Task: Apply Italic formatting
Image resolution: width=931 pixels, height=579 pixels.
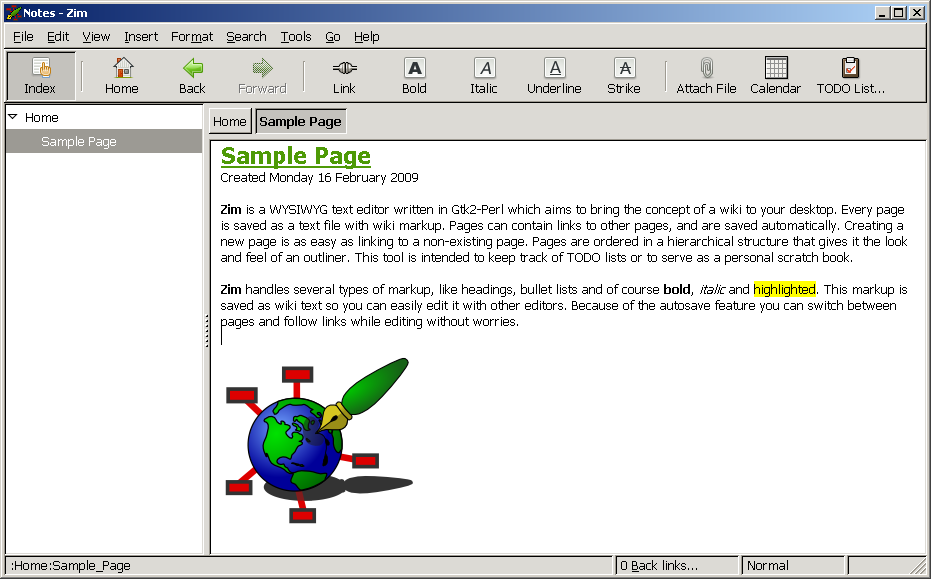Action: pos(484,76)
